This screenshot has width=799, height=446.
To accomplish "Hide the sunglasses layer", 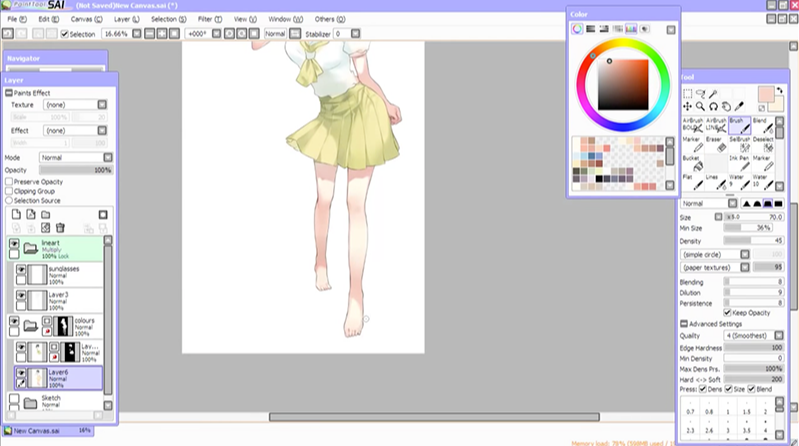I will point(20,270).
